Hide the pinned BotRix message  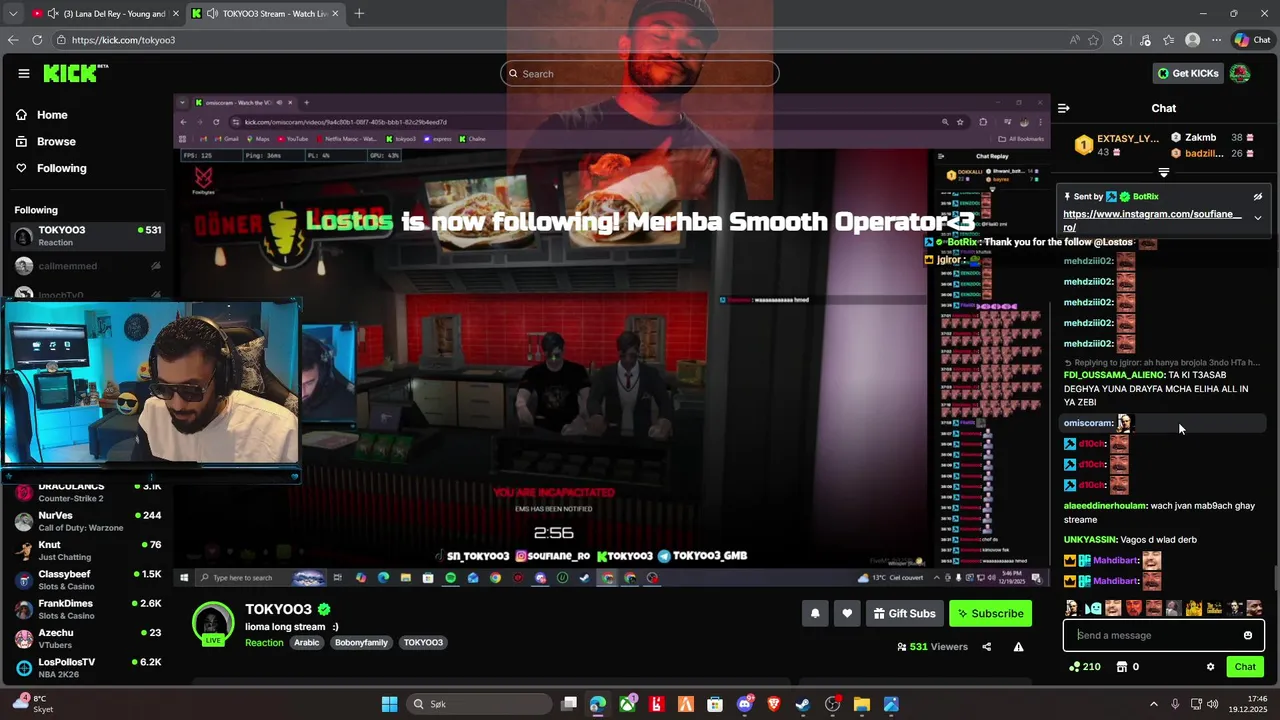(1258, 197)
